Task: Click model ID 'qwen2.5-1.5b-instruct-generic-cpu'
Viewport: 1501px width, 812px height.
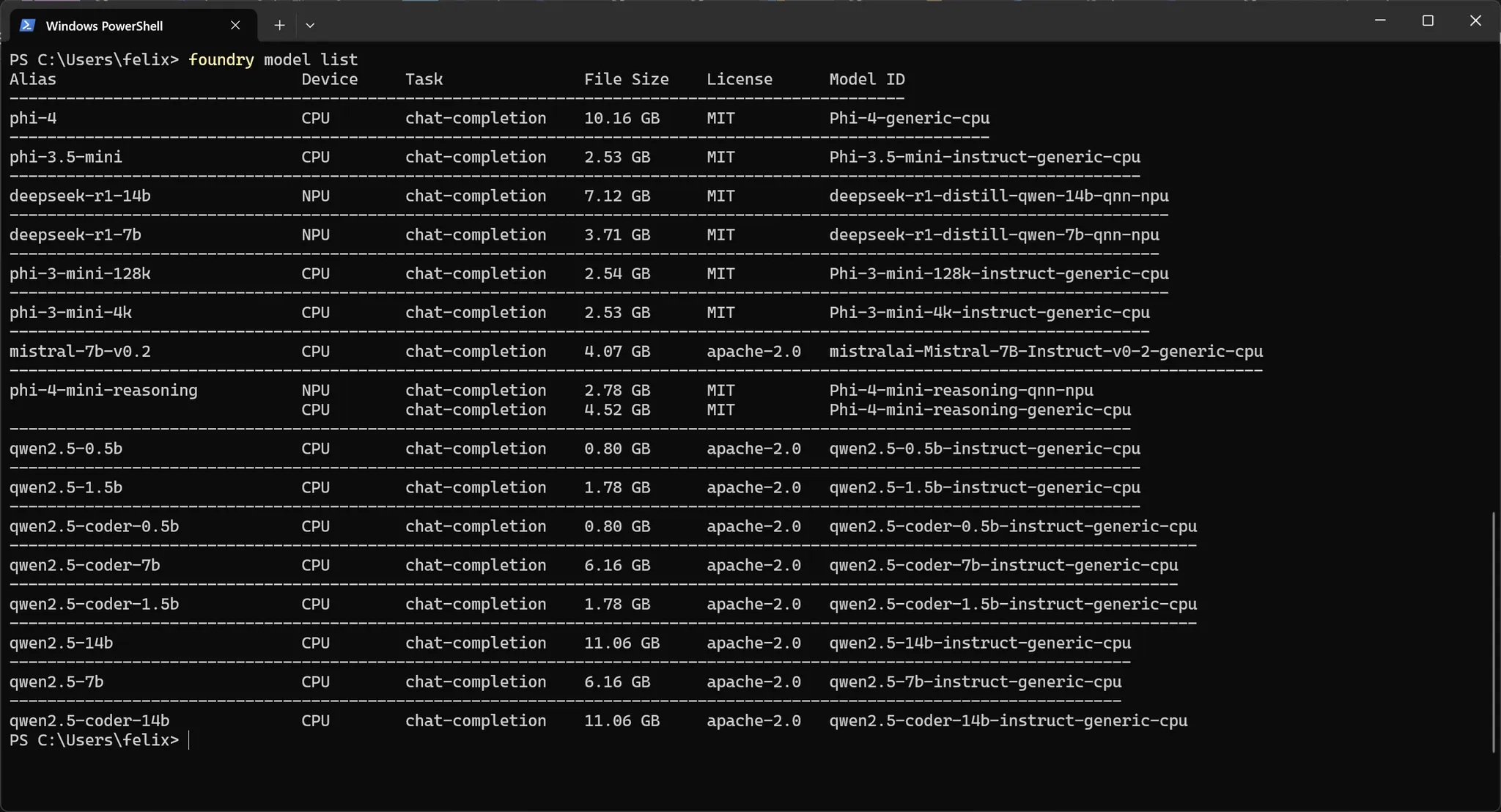Action: pos(985,487)
